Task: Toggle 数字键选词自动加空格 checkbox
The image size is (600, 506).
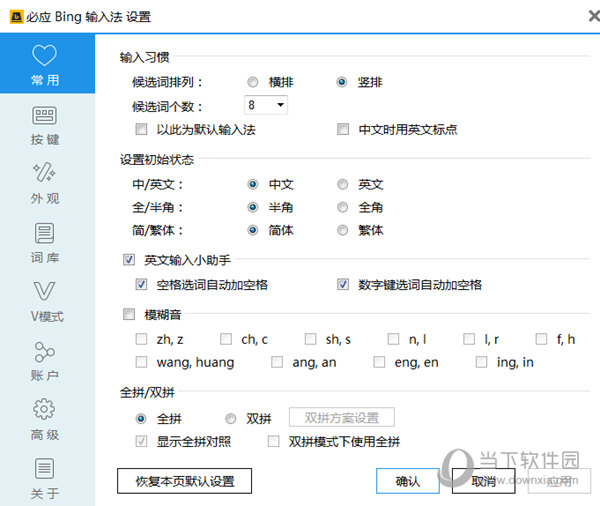Action: pos(343,284)
